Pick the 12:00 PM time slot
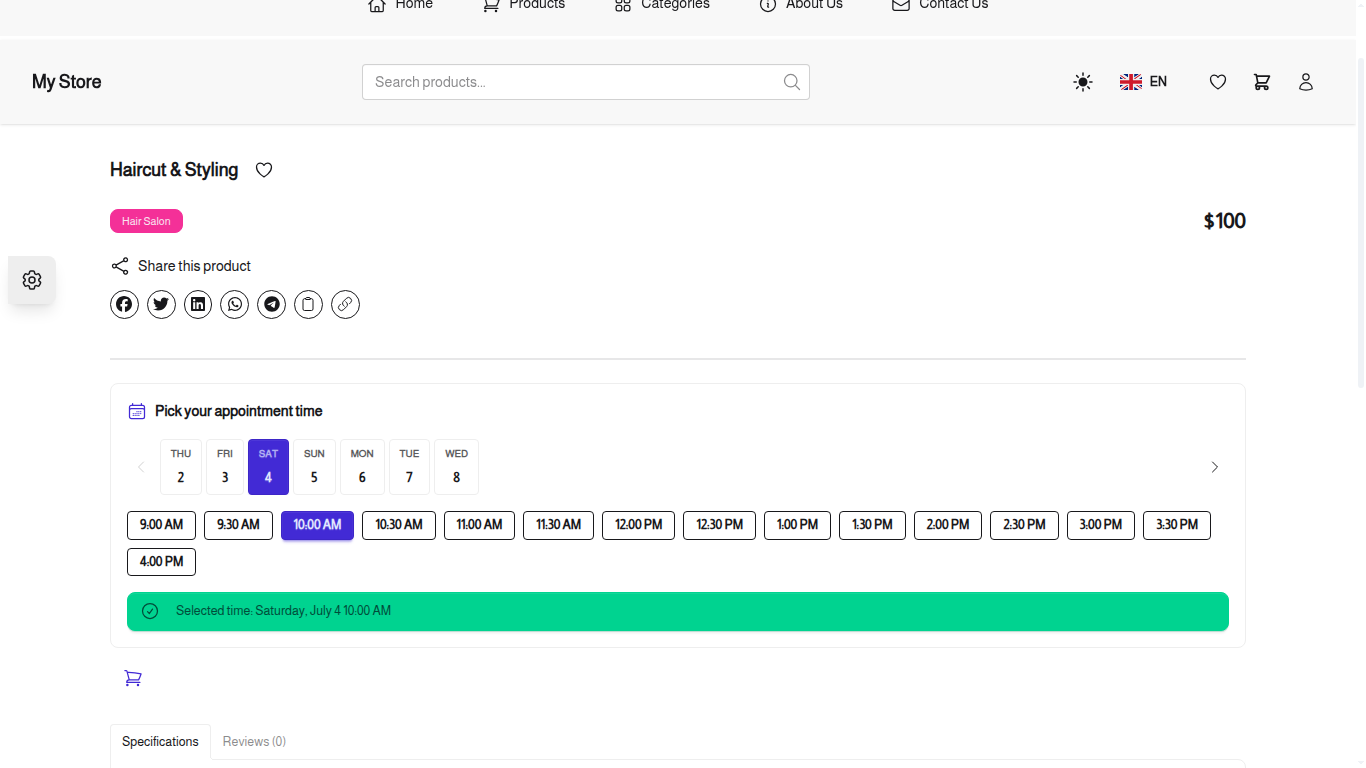Screen dimensions: 1366x768 click(x=638, y=525)
